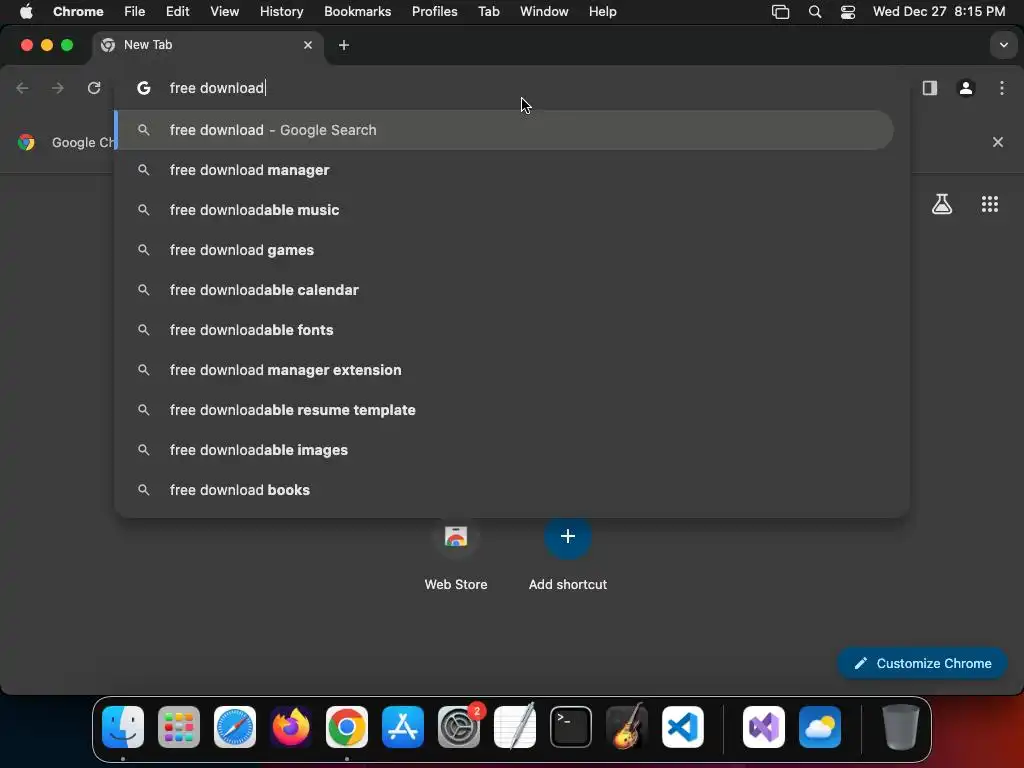1024x768 pixels.
Task: Open the History menu
Action: click(281, 12)
